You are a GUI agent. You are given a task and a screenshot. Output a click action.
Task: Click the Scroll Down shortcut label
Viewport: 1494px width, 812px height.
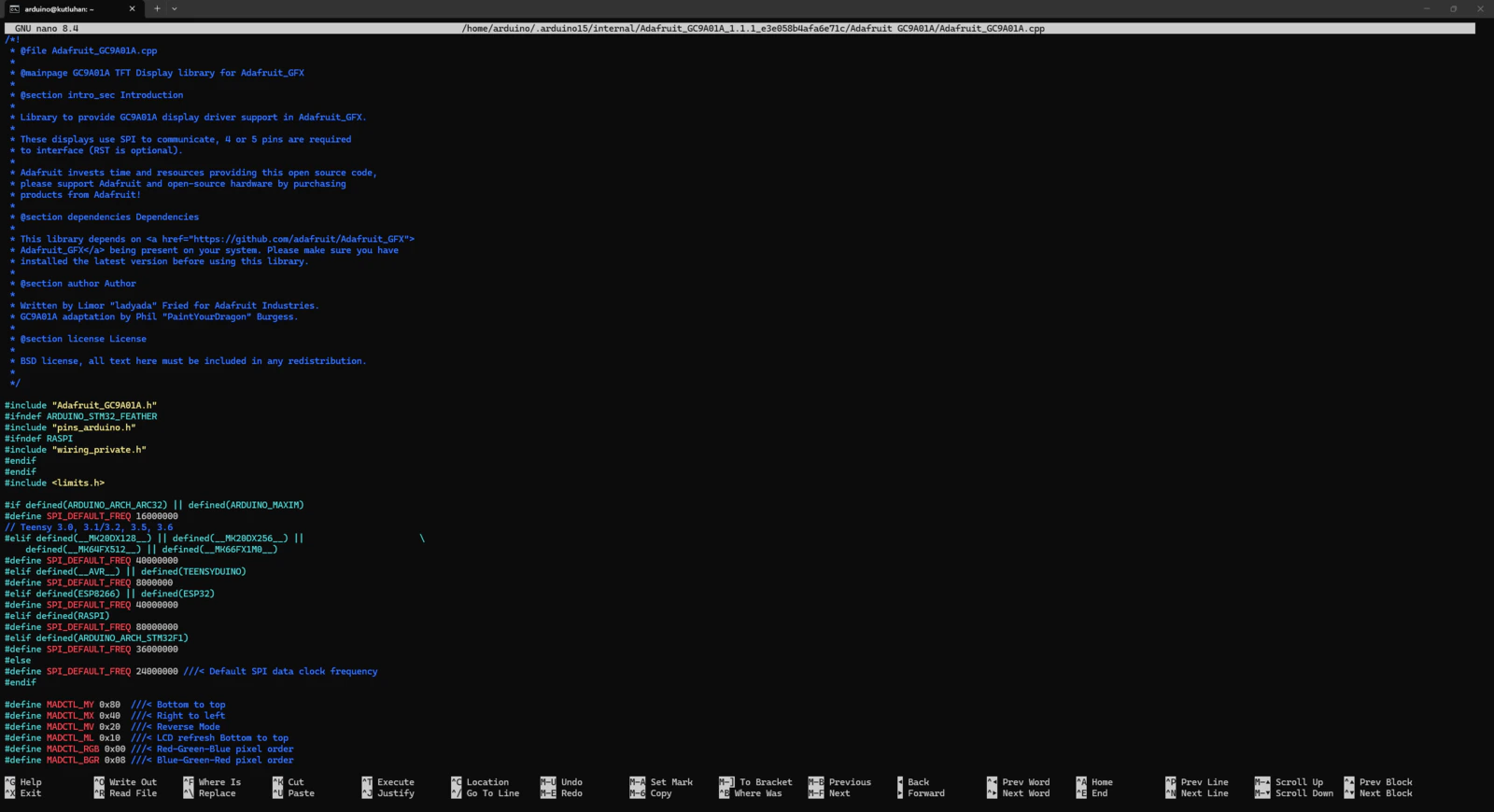(x=1304, y=793)
